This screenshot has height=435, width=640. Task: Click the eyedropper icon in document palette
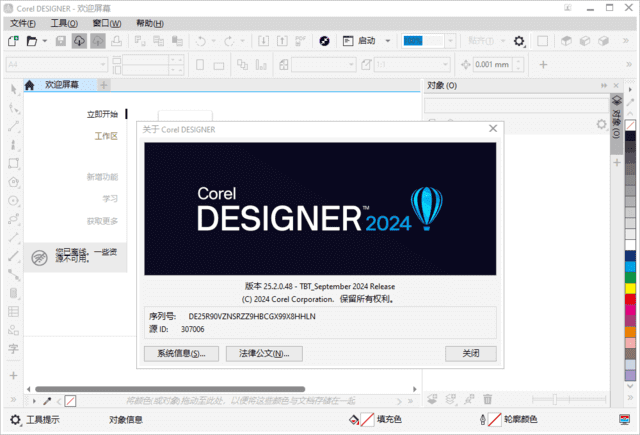coord(47,401)
